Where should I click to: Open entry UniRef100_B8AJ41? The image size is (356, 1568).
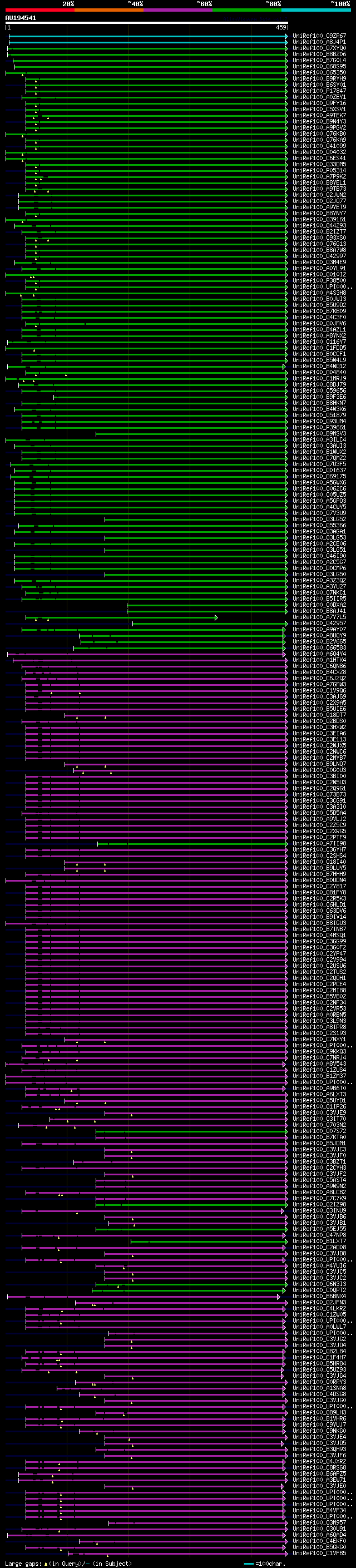(x=319, y=611)
